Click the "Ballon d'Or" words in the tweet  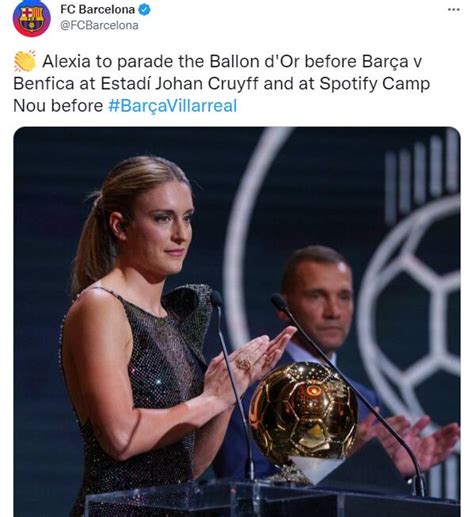pos(254,61)
